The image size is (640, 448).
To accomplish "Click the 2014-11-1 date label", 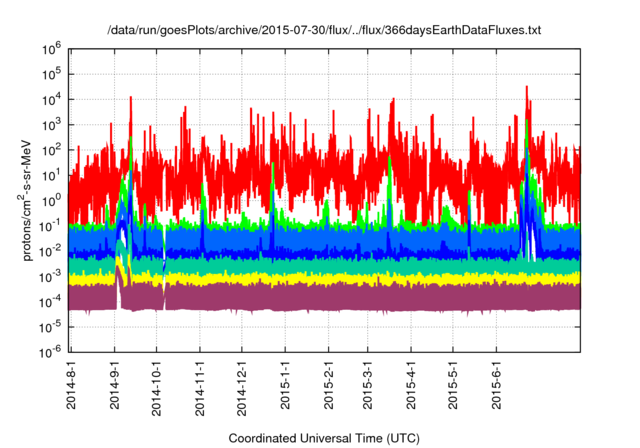I will (x=200, y=389).
